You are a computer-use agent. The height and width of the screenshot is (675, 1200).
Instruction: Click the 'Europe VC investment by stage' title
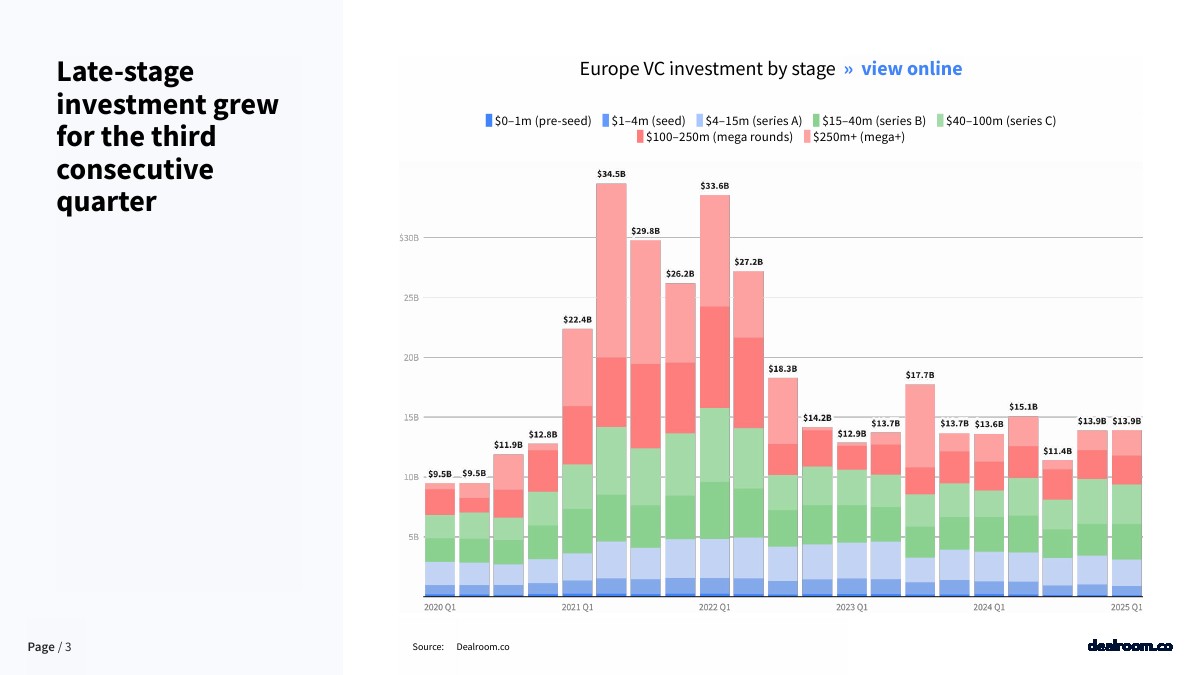(707, 69)
